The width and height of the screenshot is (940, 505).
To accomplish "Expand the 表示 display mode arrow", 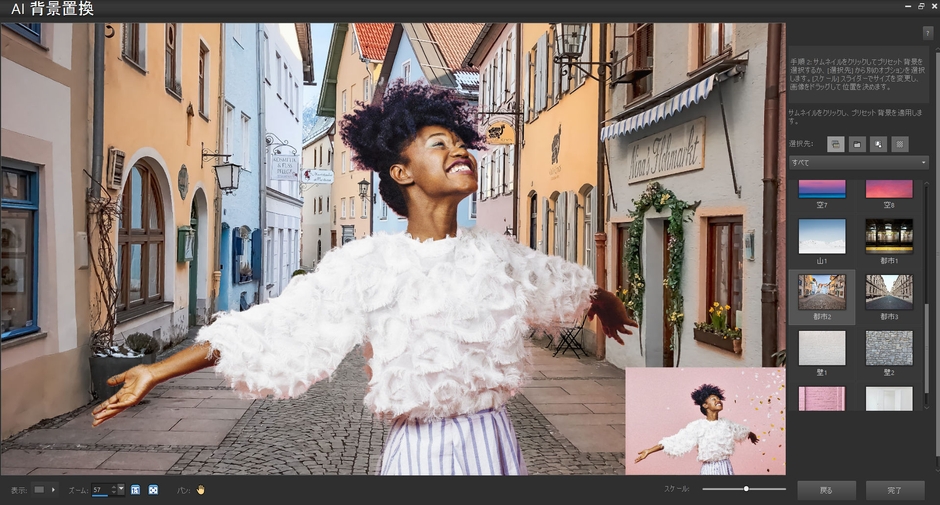I will tap(54, 490).
